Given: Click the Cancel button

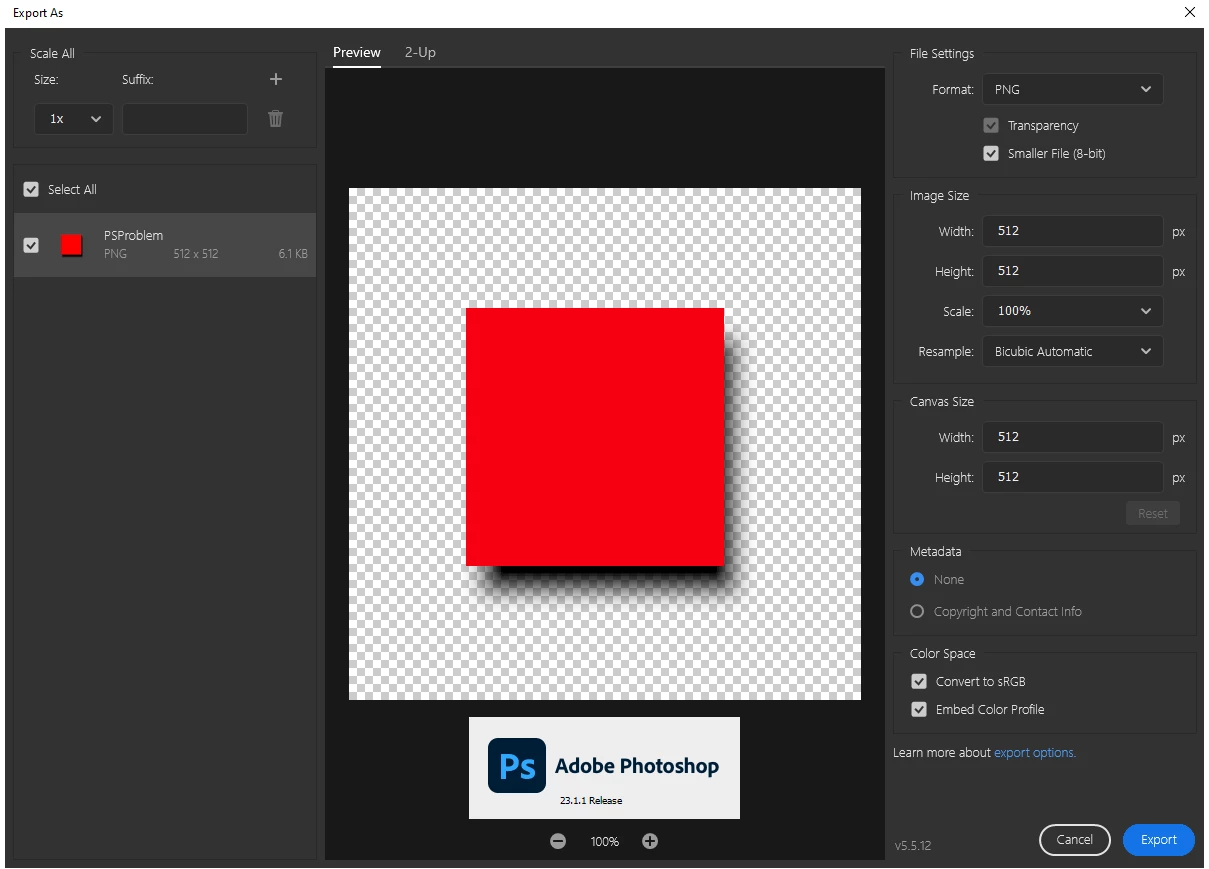Looking at the screenshot, I should pyautogui.click(x=1075, y=840).
